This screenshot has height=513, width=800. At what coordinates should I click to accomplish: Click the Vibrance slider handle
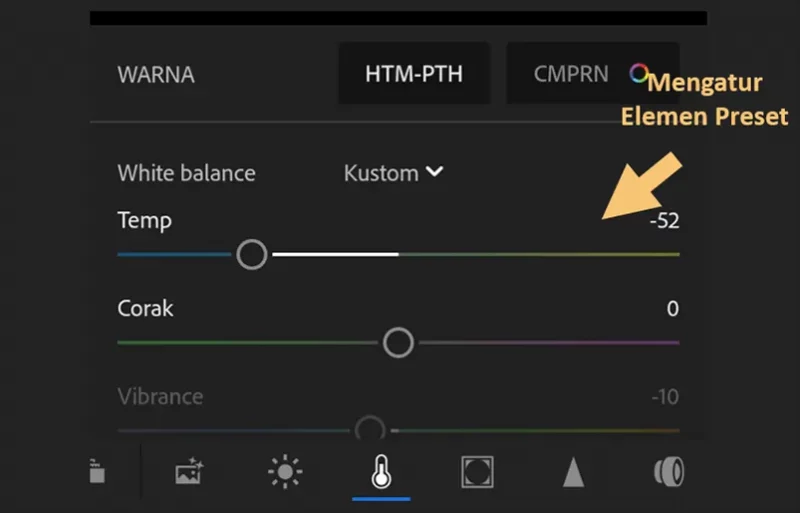click(x=370, y=430)
